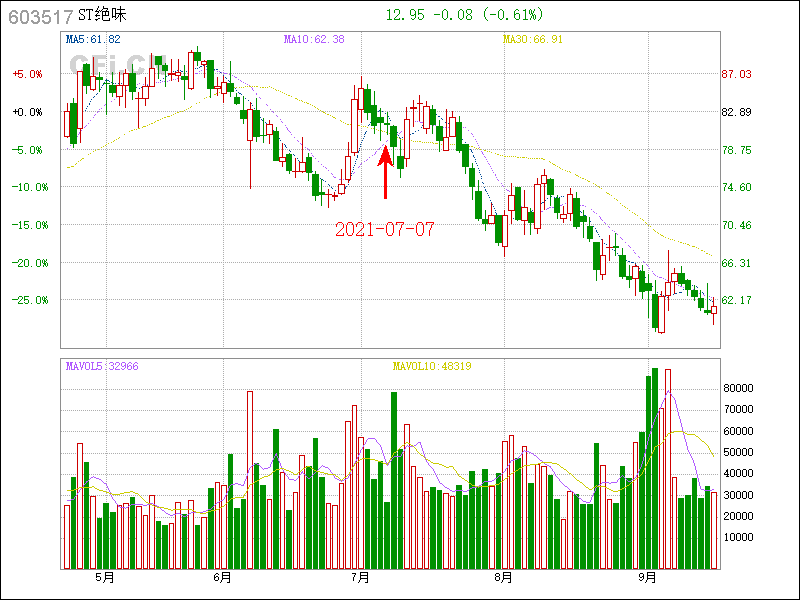
Task: Click the 9月 month label
Action: [x=646, y=577]
